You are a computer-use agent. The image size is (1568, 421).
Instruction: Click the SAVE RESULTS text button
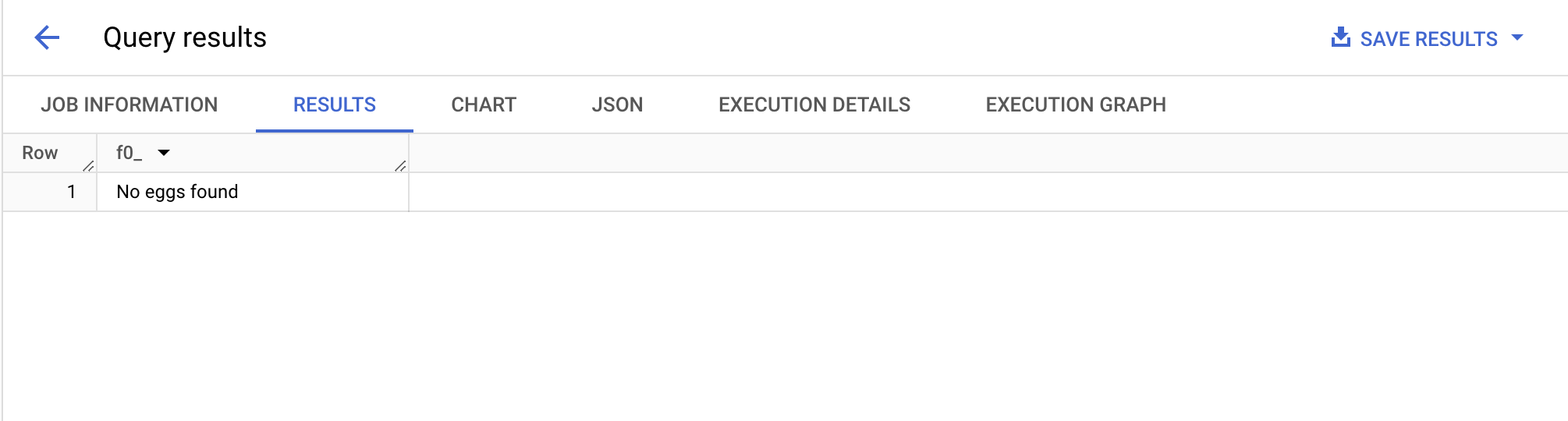pyautogui.click(x=1428, y=39)
